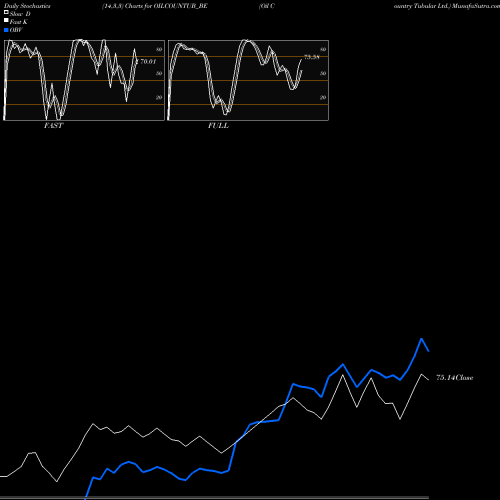Click the blue OBV legend swatch
Image resolution: width=500 pixels, height=500 pixels.
tap(6, 30)
